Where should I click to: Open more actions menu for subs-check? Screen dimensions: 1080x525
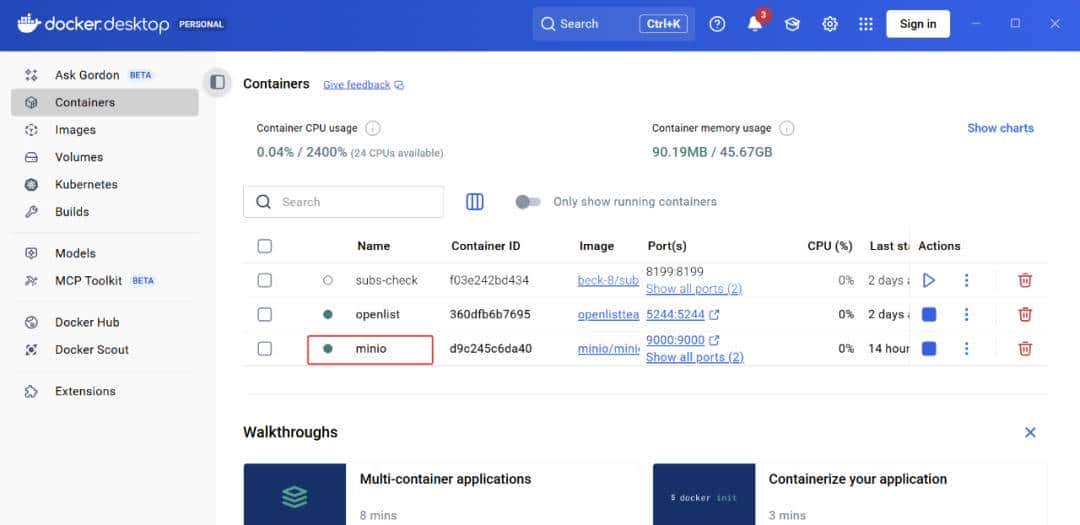966,281
